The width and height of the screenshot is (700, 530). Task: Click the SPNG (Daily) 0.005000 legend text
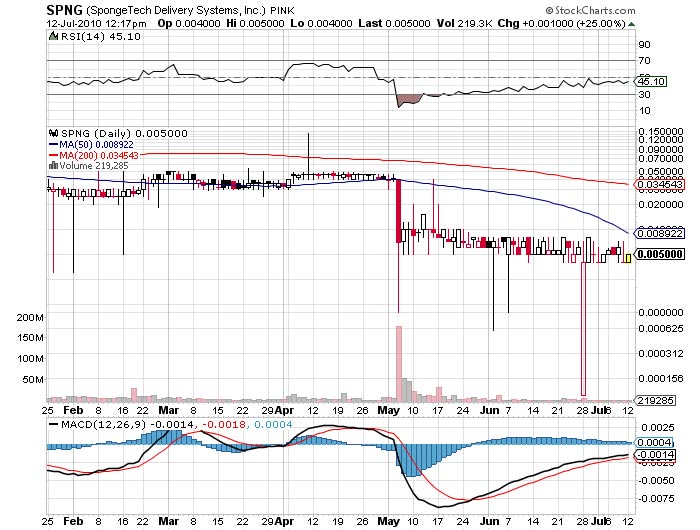(124, 133)
